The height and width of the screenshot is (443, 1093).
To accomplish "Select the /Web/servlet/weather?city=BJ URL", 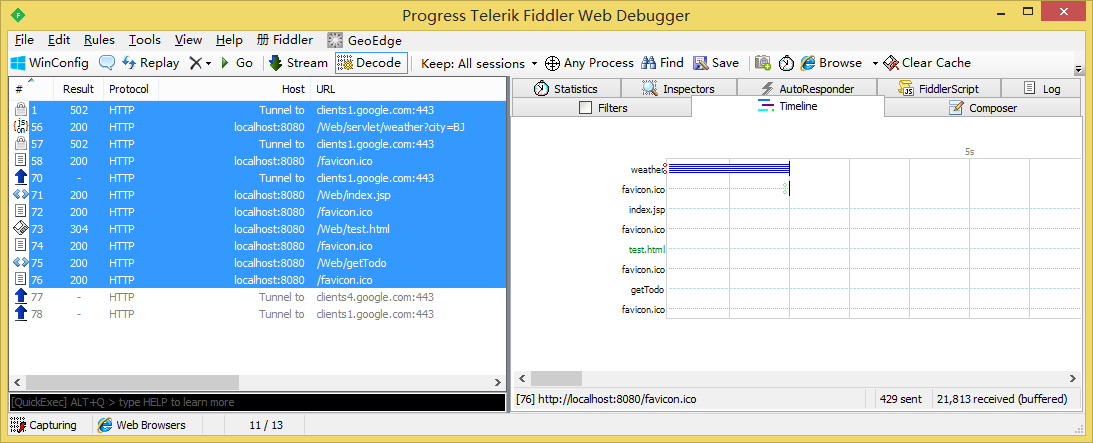I will pos(390,127).
